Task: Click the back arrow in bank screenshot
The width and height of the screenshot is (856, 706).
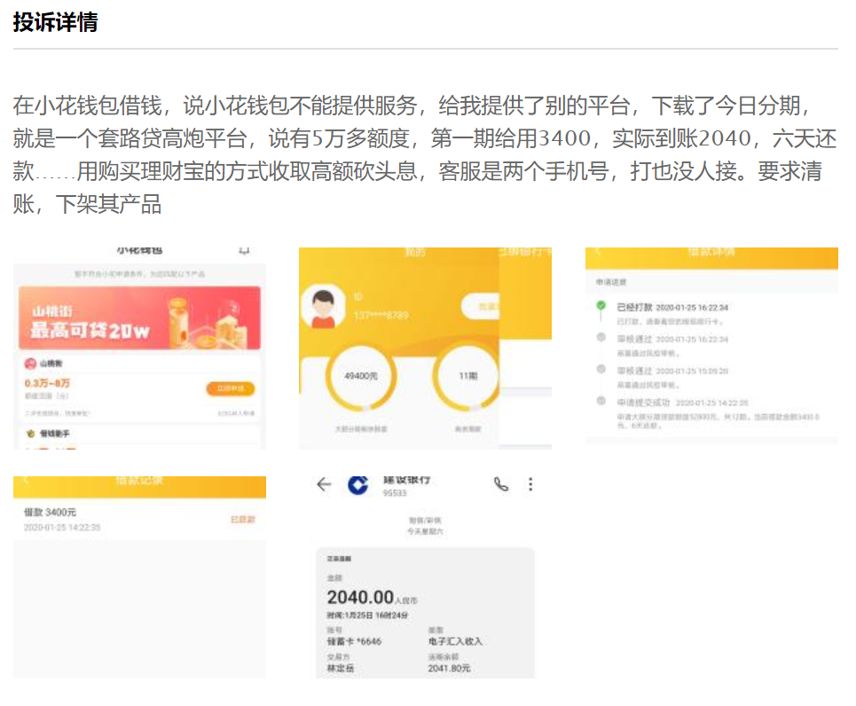Action: (x=324, y=484)
